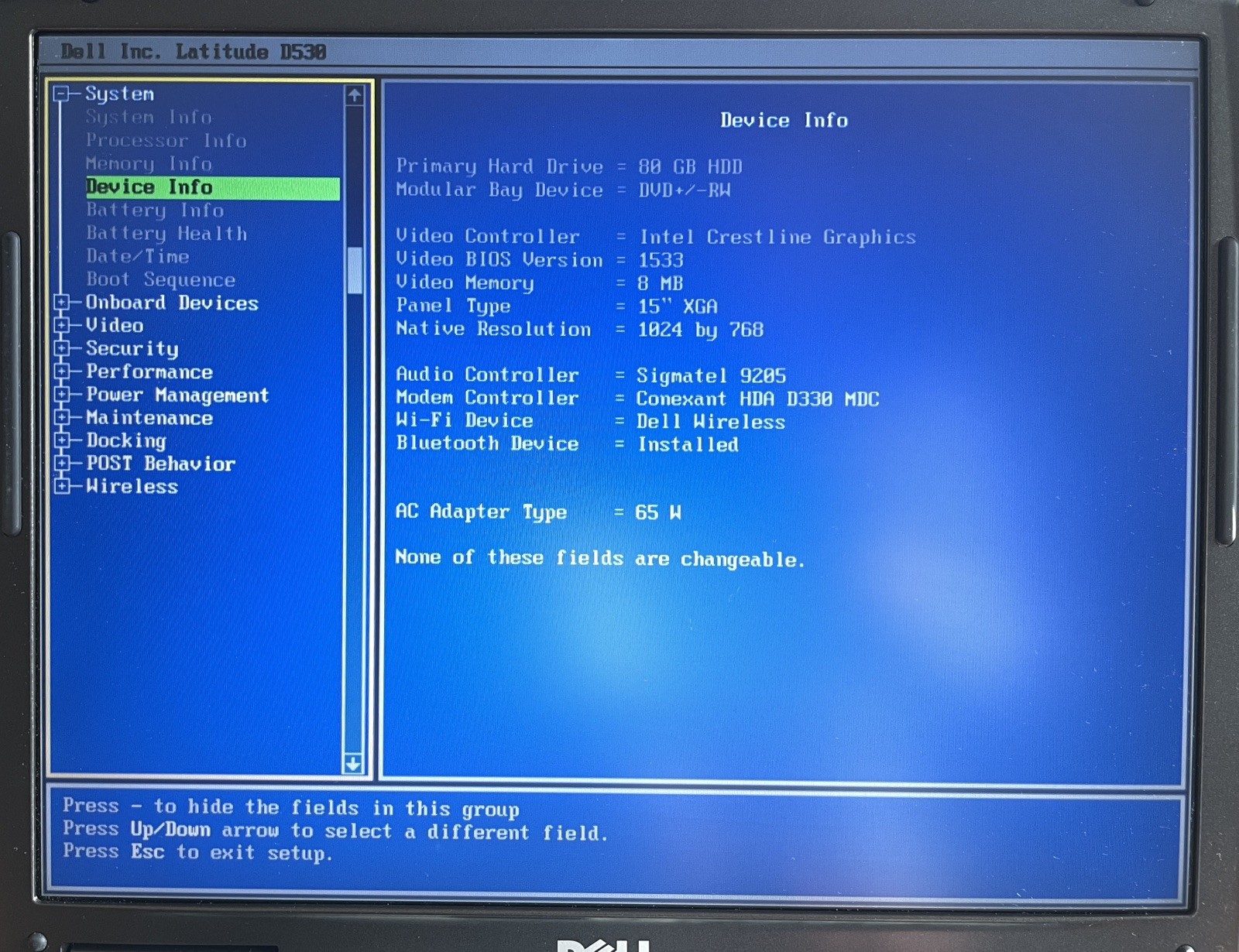Click the Intel Crestline Graphics value
The width and height of the screenshot is (1239, 952).
tap(777, 238)
